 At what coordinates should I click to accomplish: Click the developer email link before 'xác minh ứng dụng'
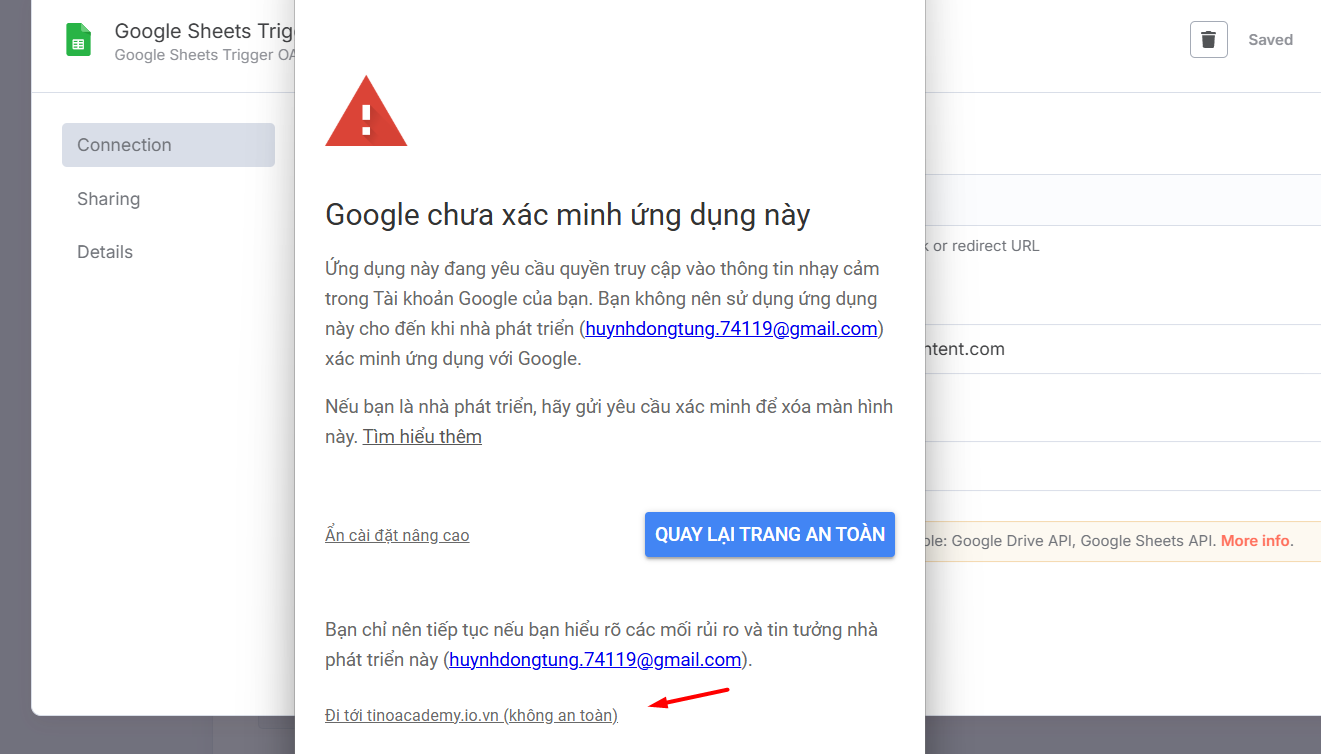point(732,328)
